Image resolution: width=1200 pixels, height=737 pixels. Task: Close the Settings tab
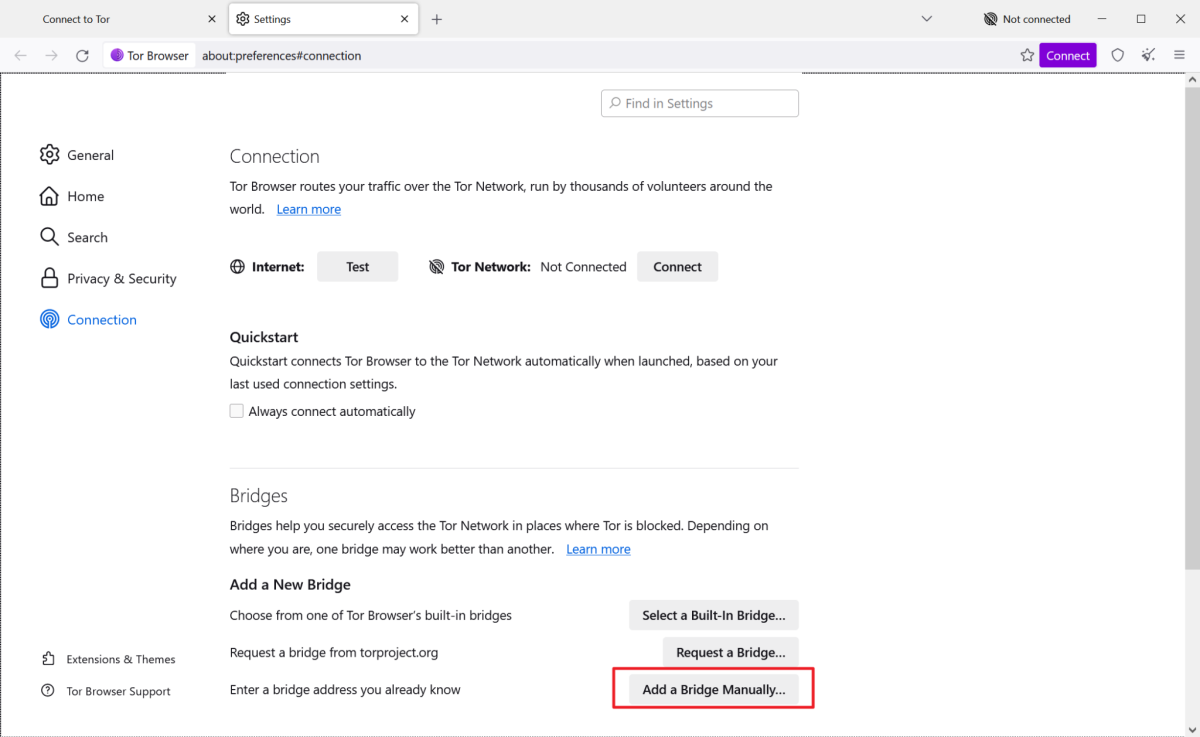(405, 19)
